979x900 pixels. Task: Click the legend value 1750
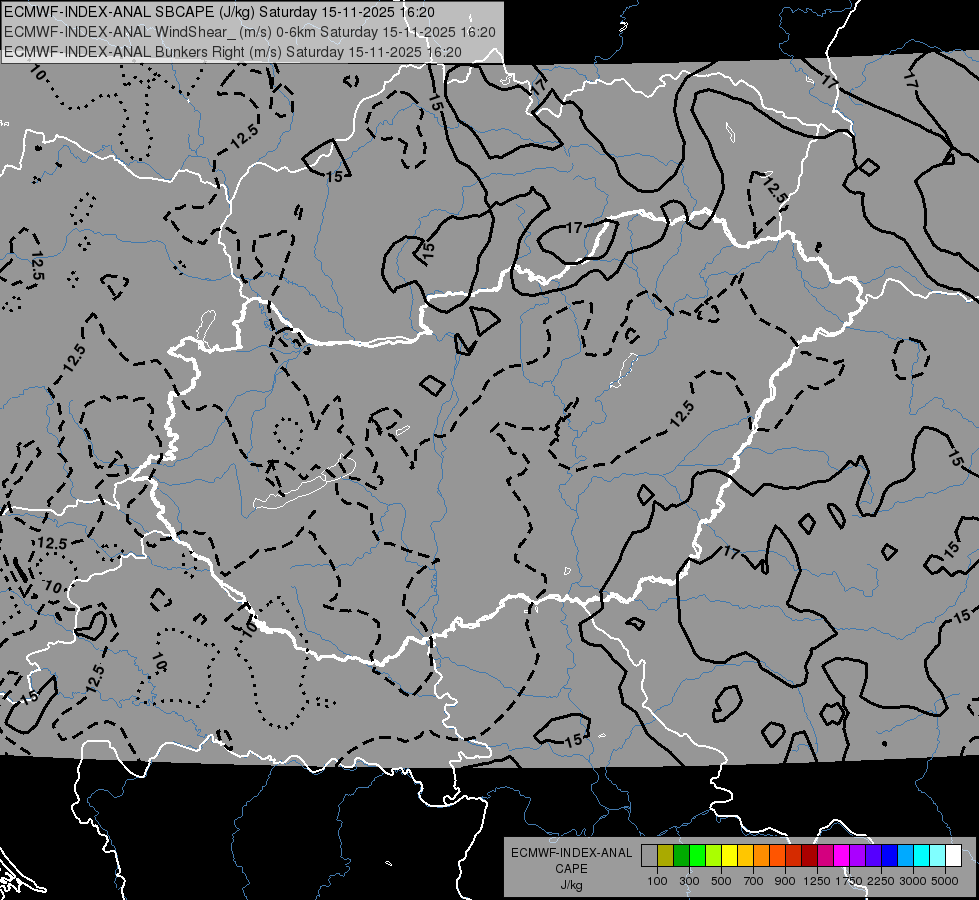[x=849, y=881]
